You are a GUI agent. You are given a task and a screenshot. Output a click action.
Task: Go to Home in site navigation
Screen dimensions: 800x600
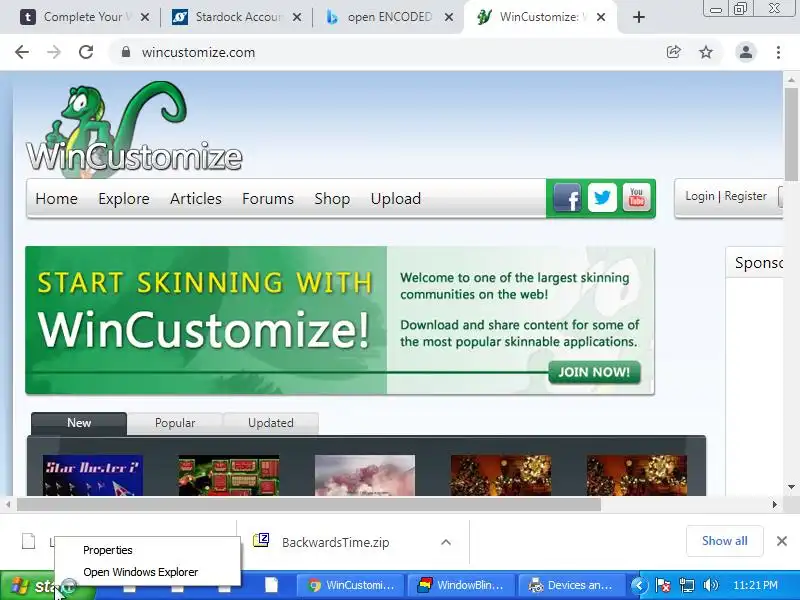pyautogui.click(x=56, y=198)
